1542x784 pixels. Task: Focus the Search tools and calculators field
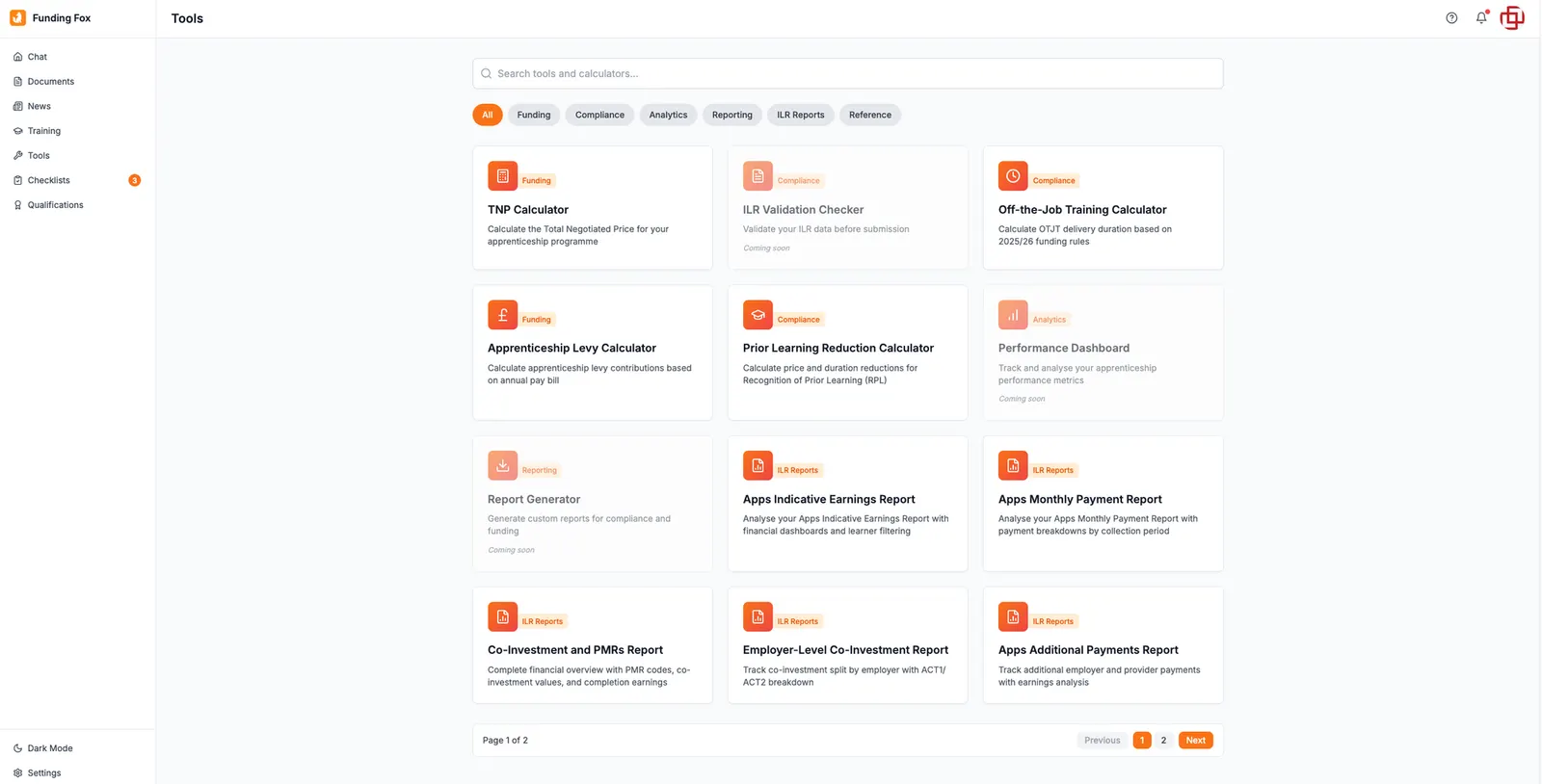tap(848, 73)
